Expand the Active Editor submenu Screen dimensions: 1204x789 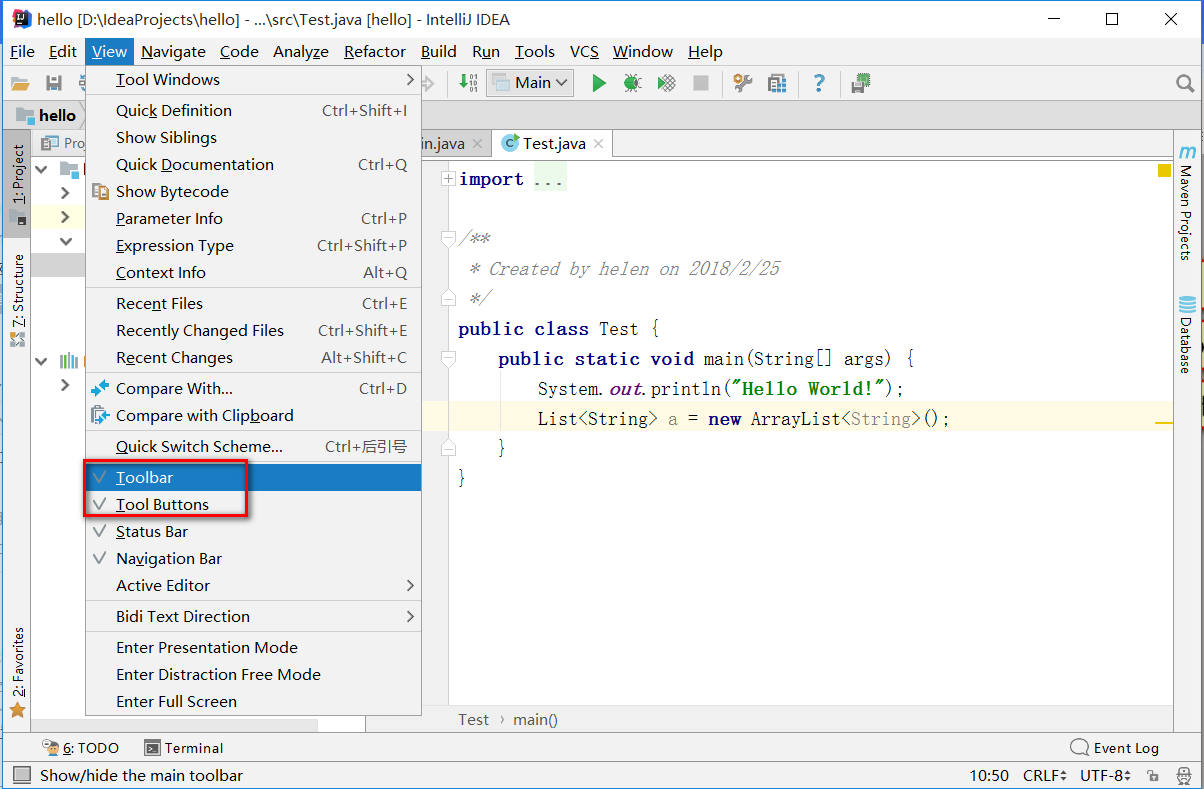pyautogui.click(x=253, y=585)
